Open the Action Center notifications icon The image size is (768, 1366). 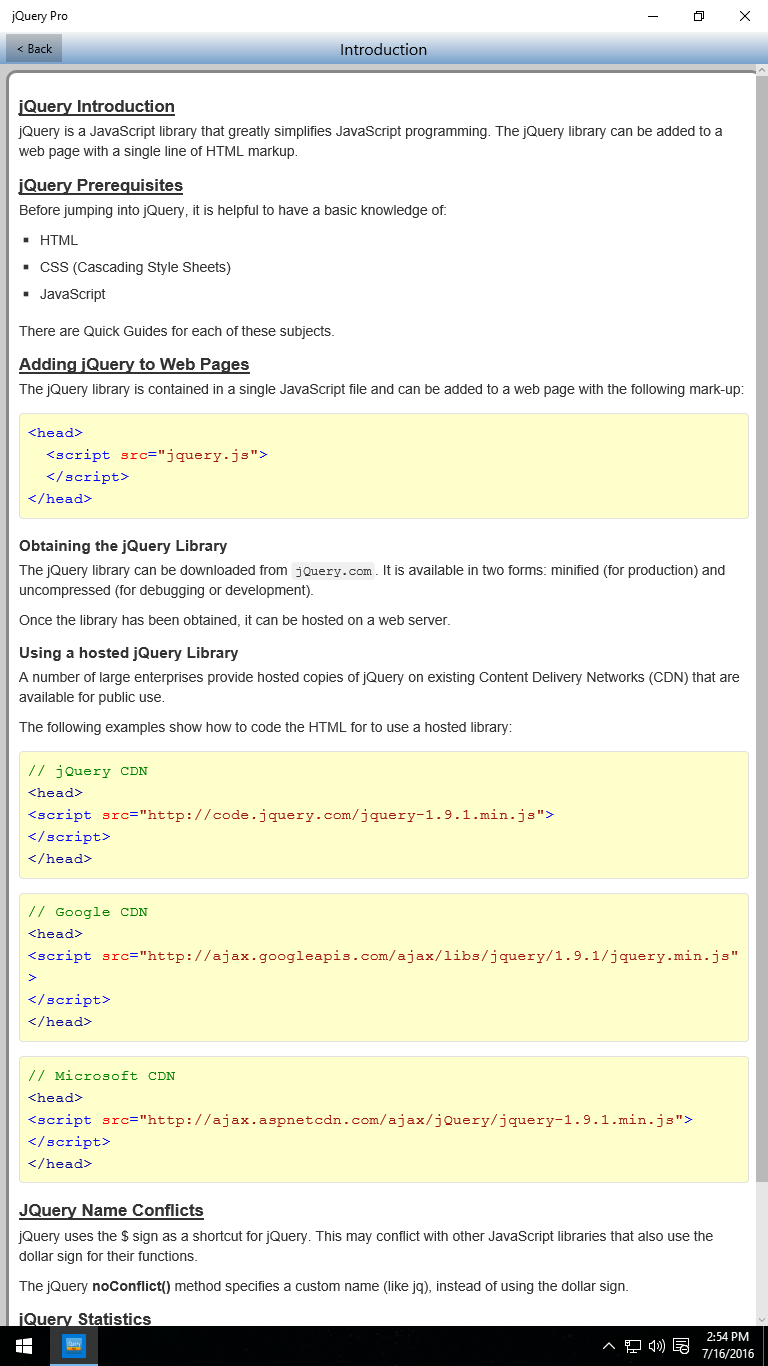point(681,1346)
